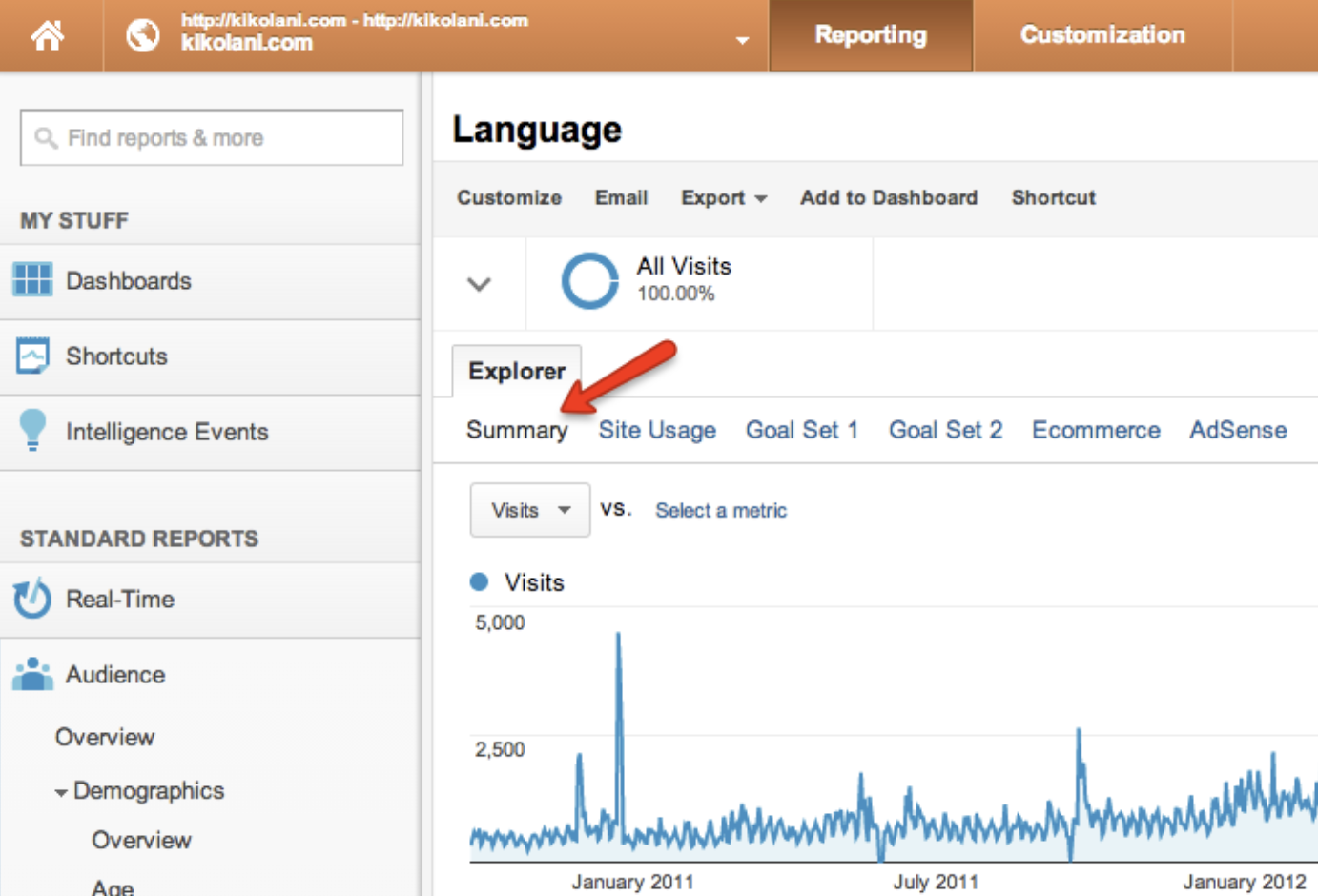
Task: Open the kikolani.com account dropdown arrow
Action: tap(742, 40)
